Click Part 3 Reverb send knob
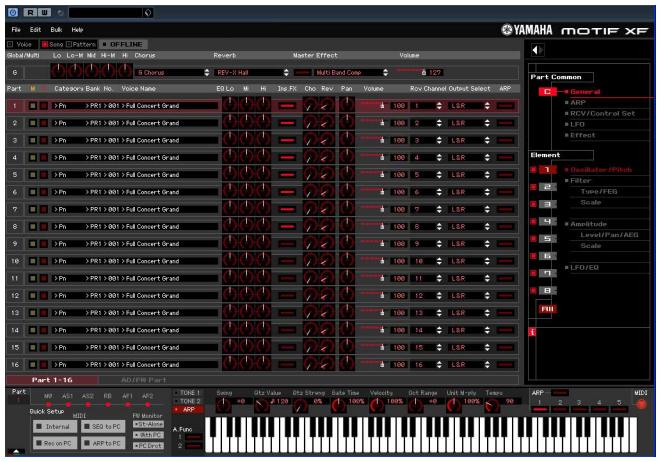This screenshot has width=657, height=462. pyautogui.click(x=327, y=140)
